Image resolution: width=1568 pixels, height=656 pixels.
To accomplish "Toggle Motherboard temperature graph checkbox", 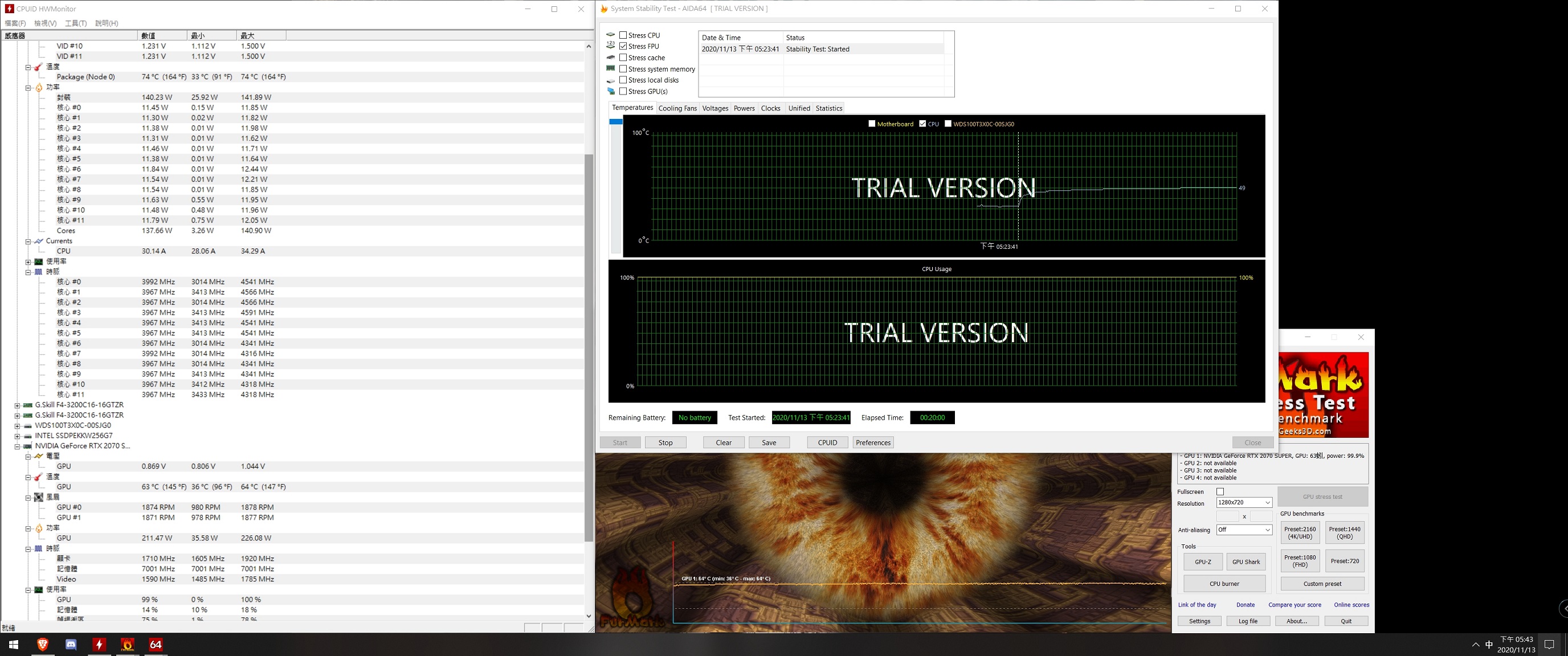I will point(872,124).
